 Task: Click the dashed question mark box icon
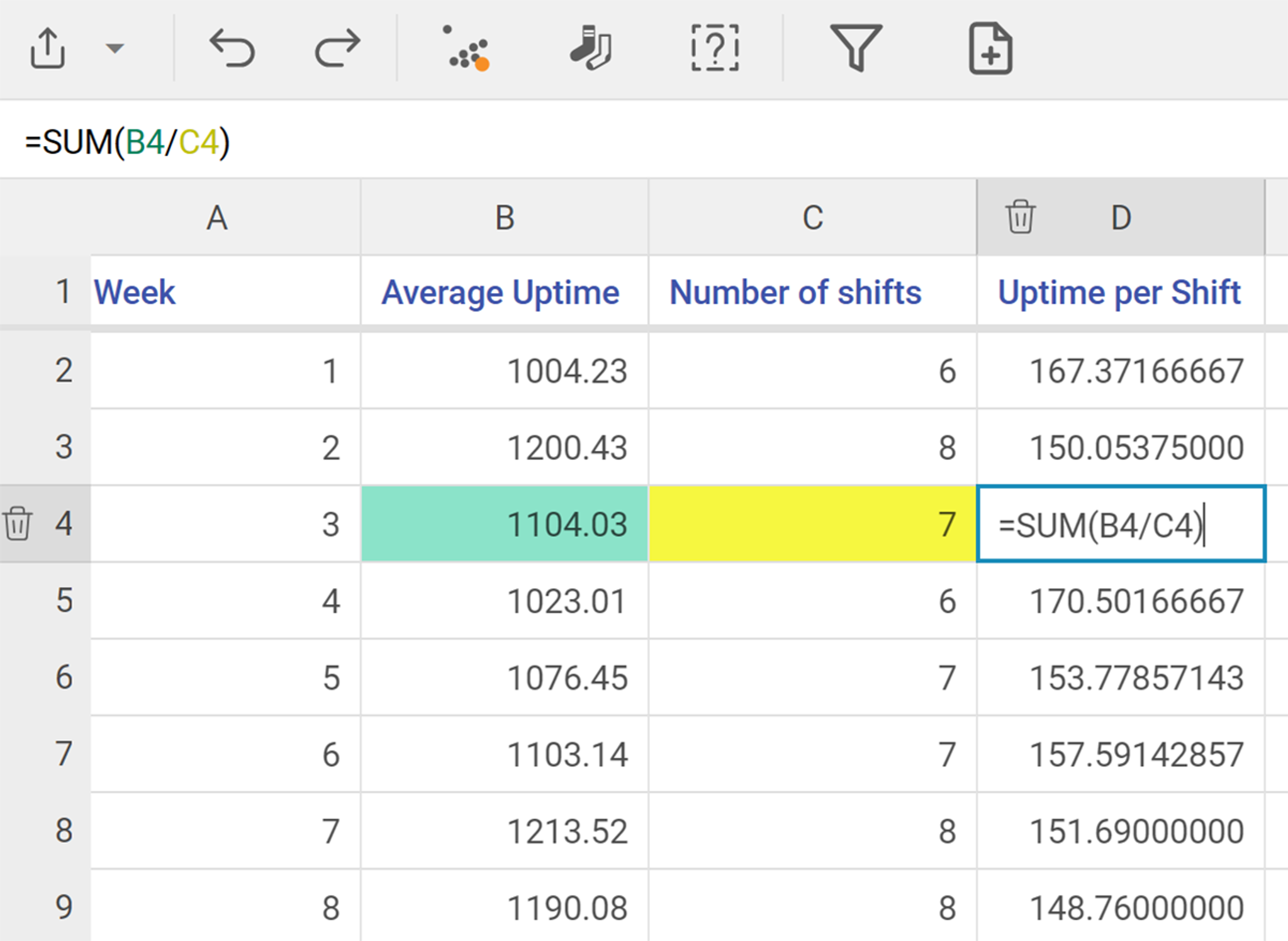pos(715,48)
